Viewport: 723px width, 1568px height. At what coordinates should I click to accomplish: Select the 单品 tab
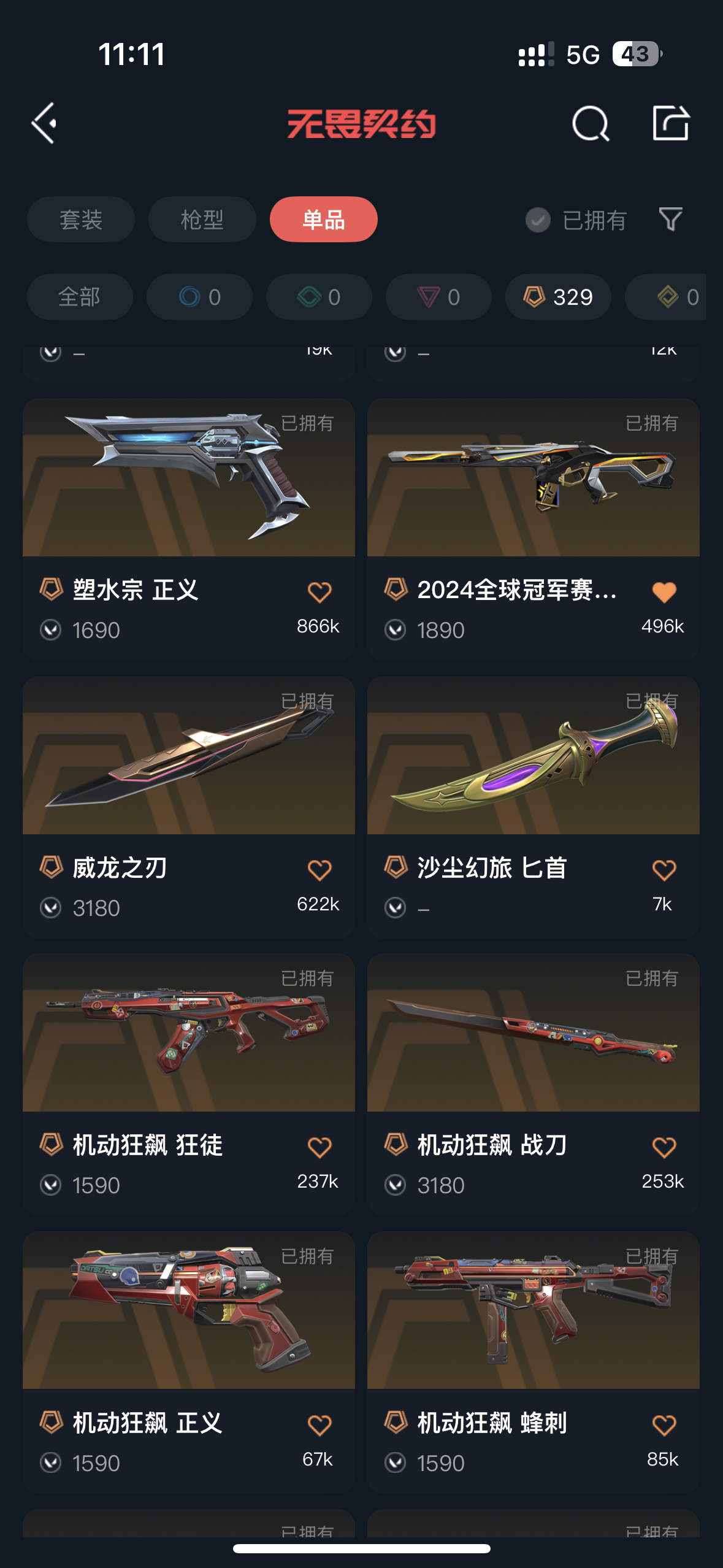tap(323, 219)
